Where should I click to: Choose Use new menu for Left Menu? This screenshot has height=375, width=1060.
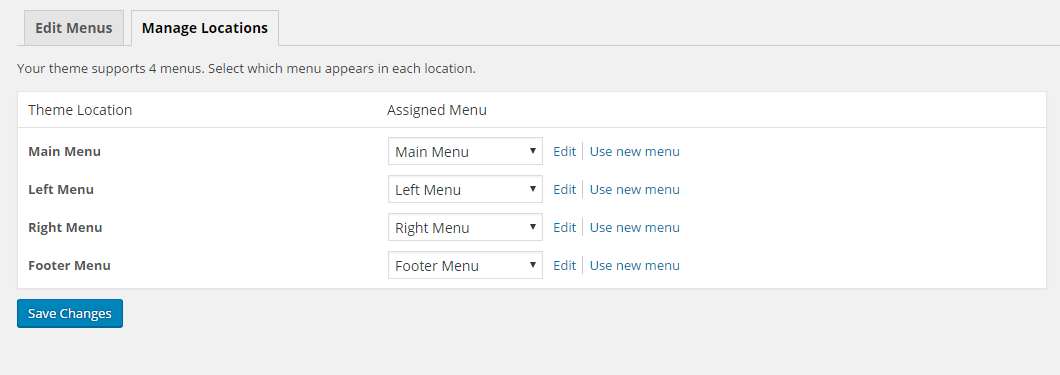point(635,189)
